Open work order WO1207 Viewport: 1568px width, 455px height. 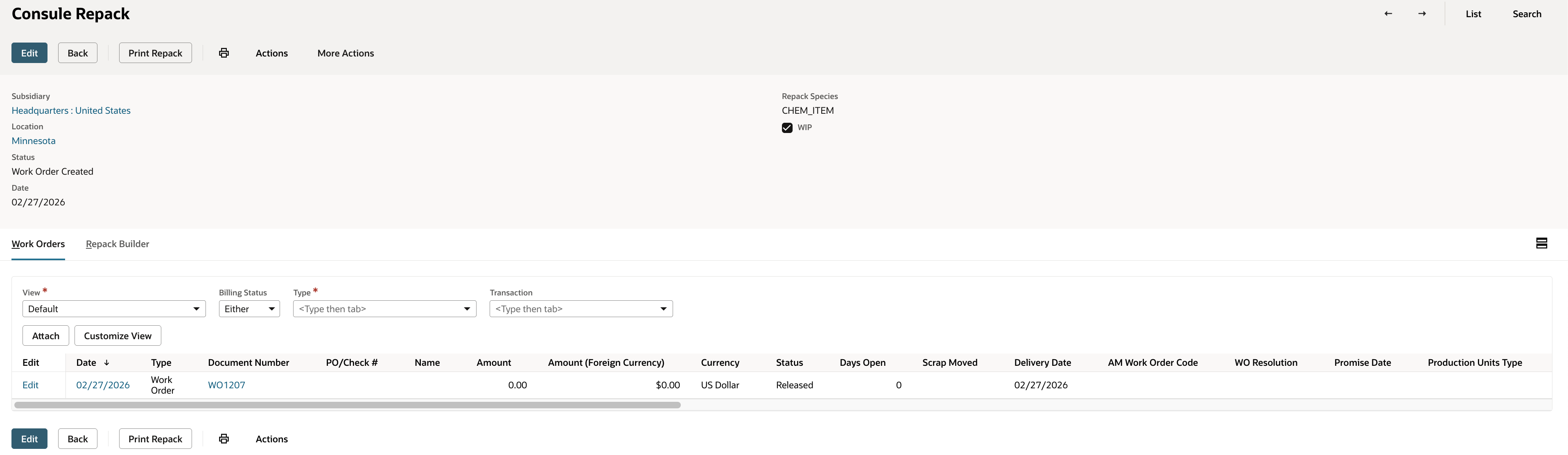click(x=226, y=385)
